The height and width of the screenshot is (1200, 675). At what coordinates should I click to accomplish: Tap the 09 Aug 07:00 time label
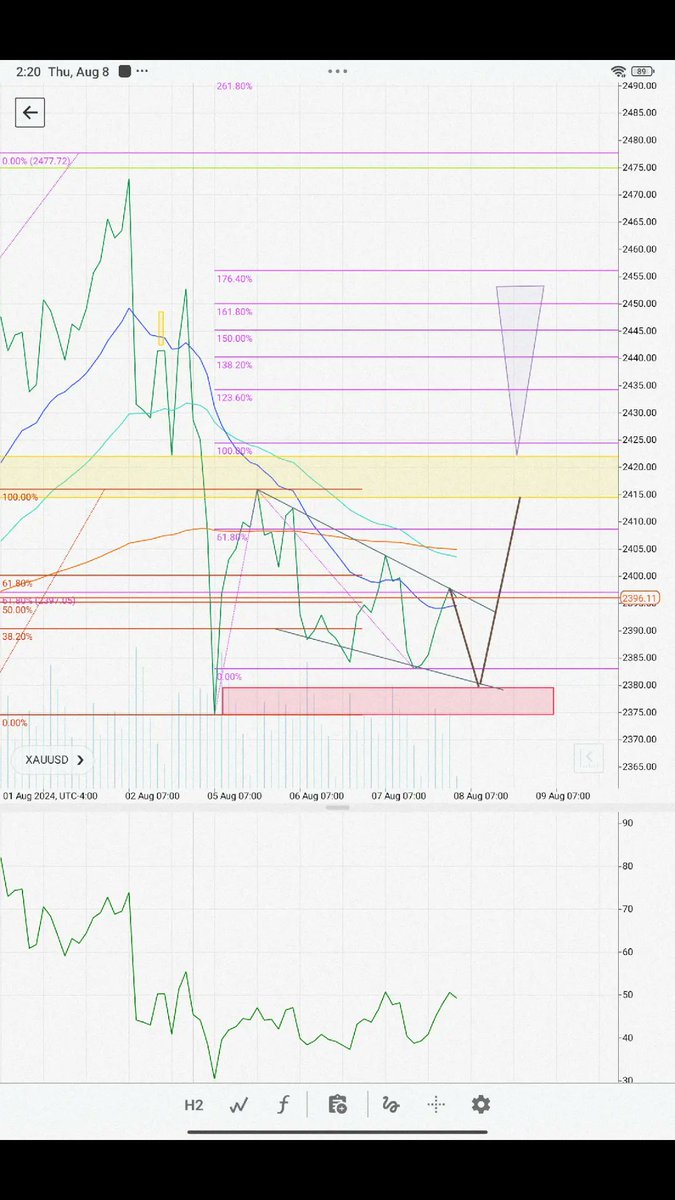point(562,796)
